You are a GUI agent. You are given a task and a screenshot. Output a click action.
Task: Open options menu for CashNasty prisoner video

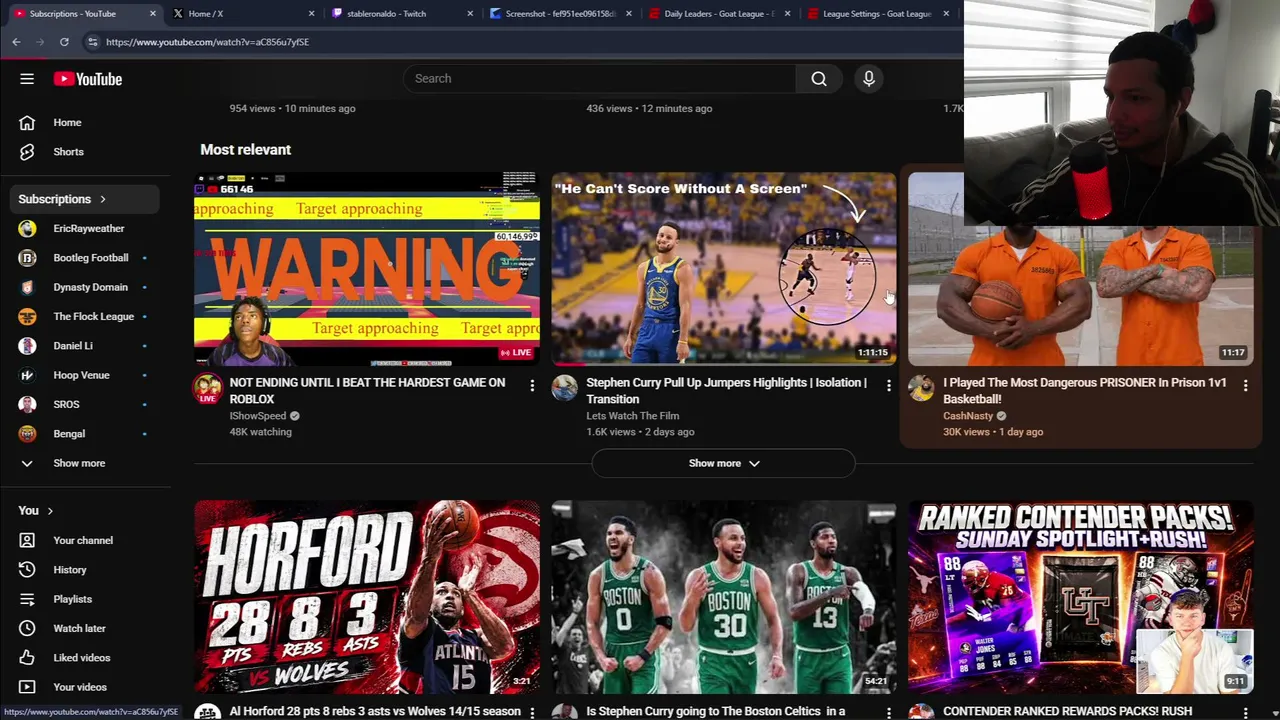[1245, 385]
